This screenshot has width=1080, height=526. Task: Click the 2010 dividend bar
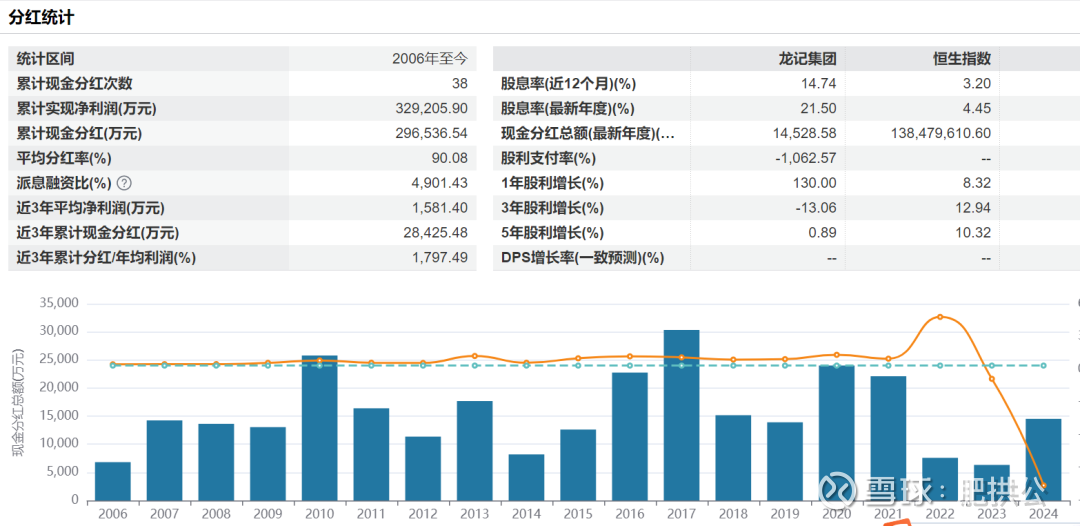click(x=320, y=428)
